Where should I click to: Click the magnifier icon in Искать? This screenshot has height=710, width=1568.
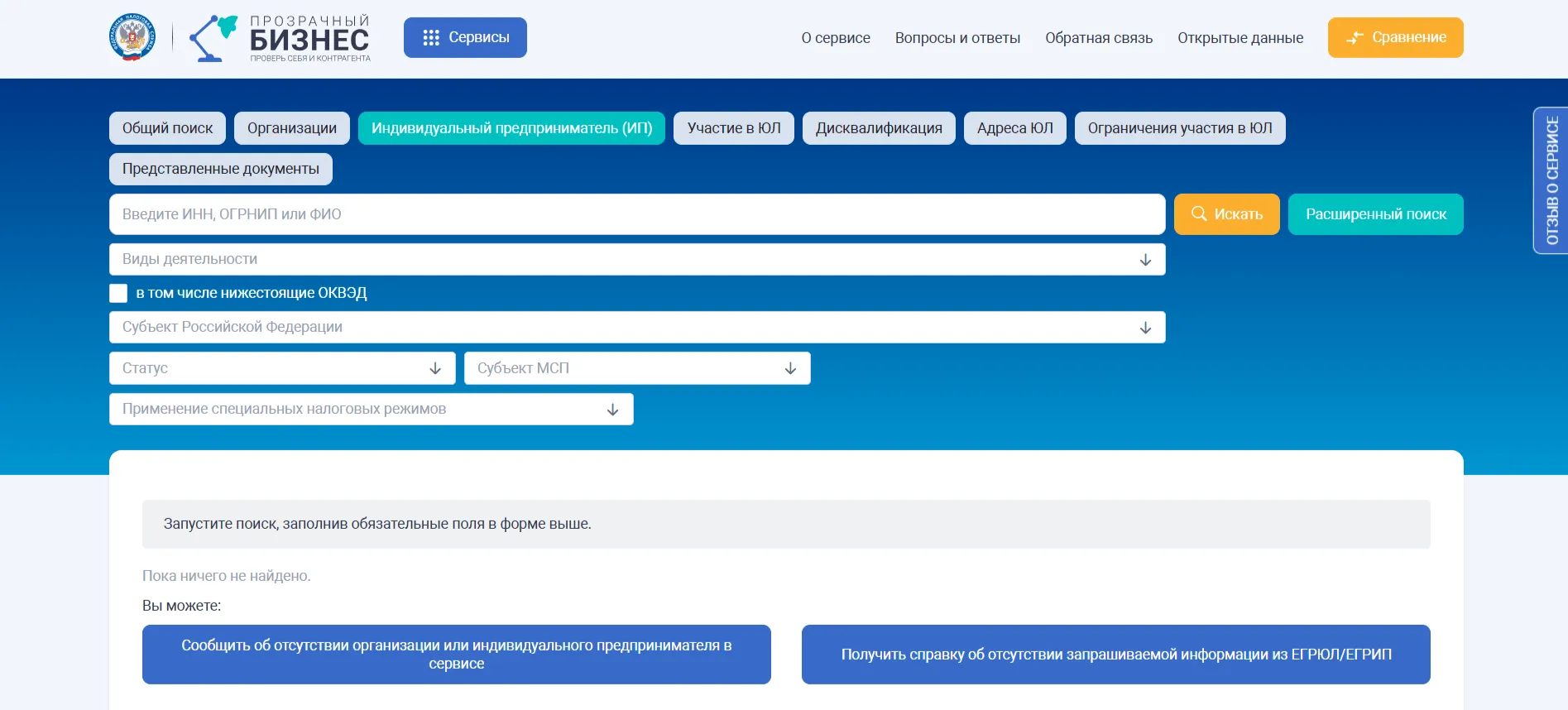tap(1199, 214)
